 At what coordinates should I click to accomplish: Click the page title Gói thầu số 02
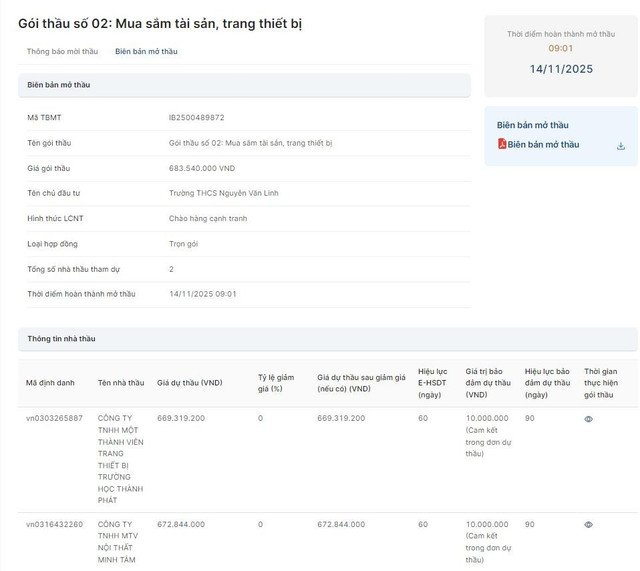pyautogui.click(x=146, y=22)
